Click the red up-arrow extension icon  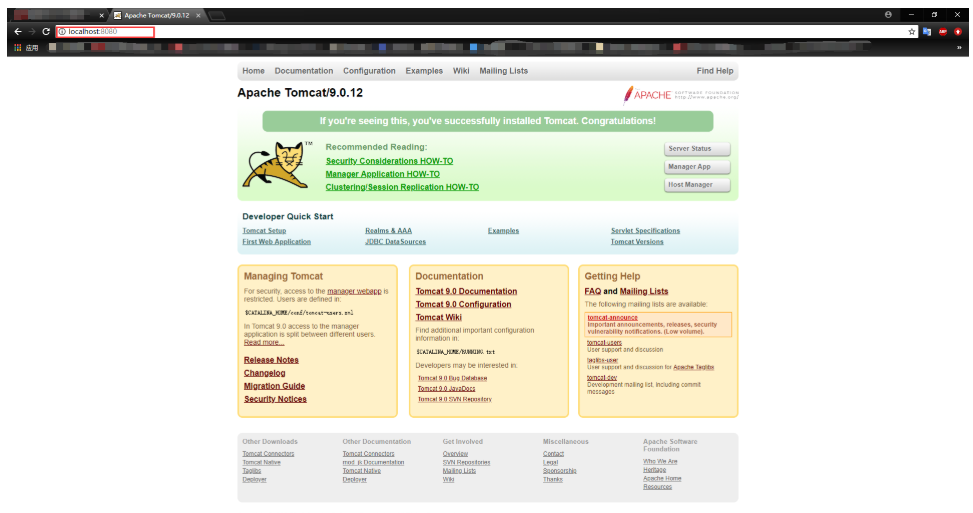point(957,32)
